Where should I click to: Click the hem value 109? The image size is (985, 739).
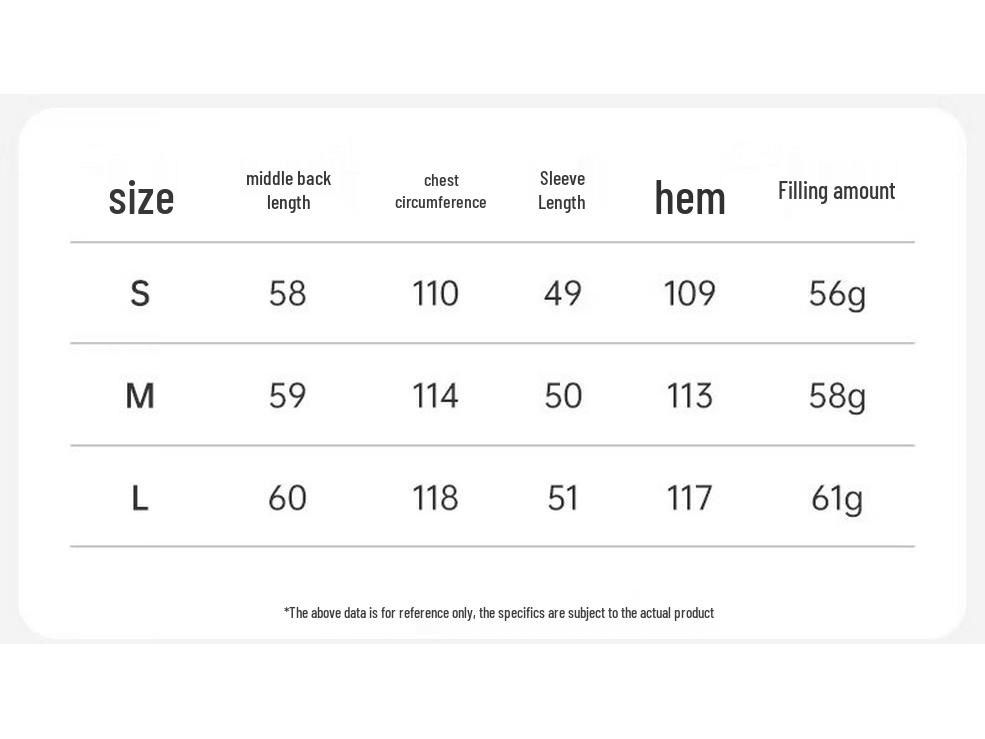coord(690,293)
